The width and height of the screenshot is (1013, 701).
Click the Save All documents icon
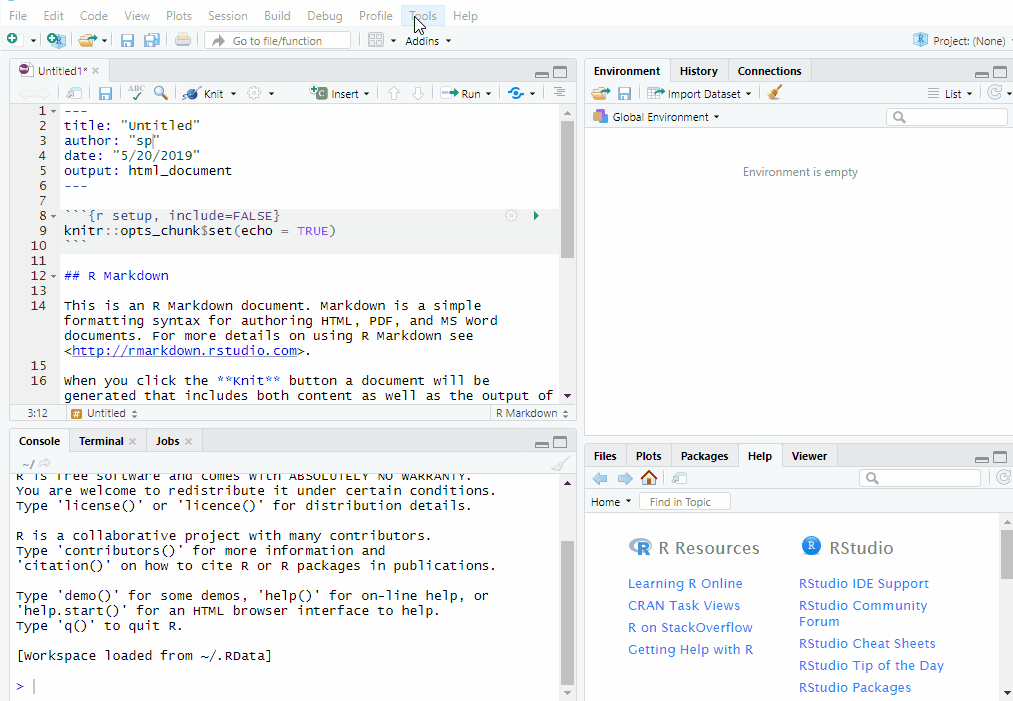152,41
